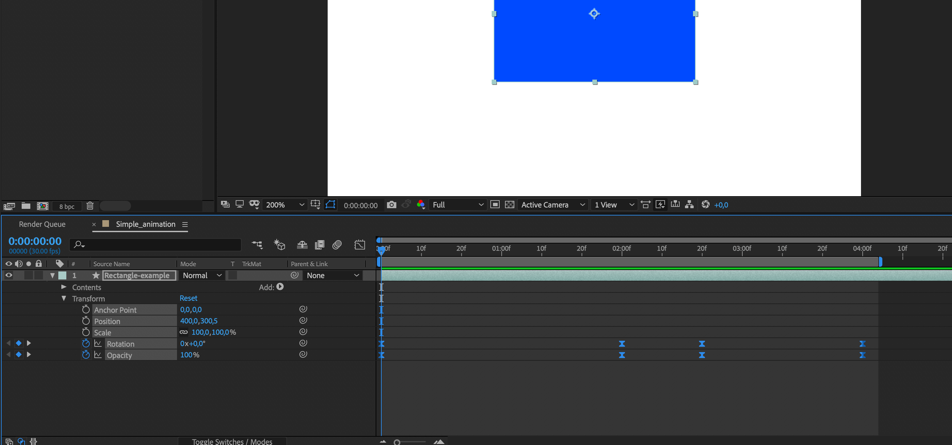Screen dimensions: 952x445
Task: Toggle Opacity keyframe at current time
Action: click(x=18, y=355)
